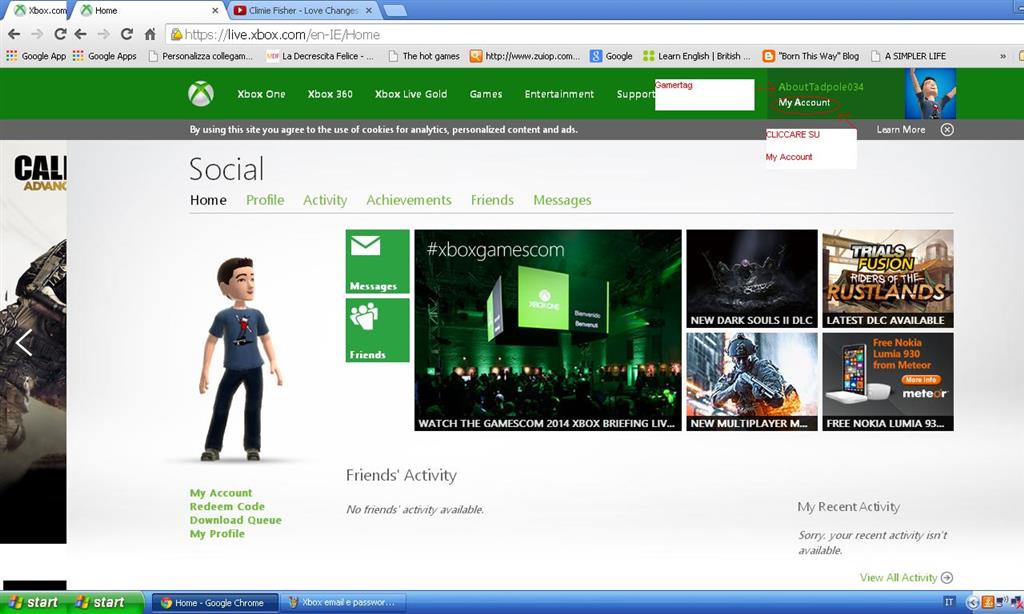Open the Redeem Code link
This screenshot has height=614, width=1024.
227,506
